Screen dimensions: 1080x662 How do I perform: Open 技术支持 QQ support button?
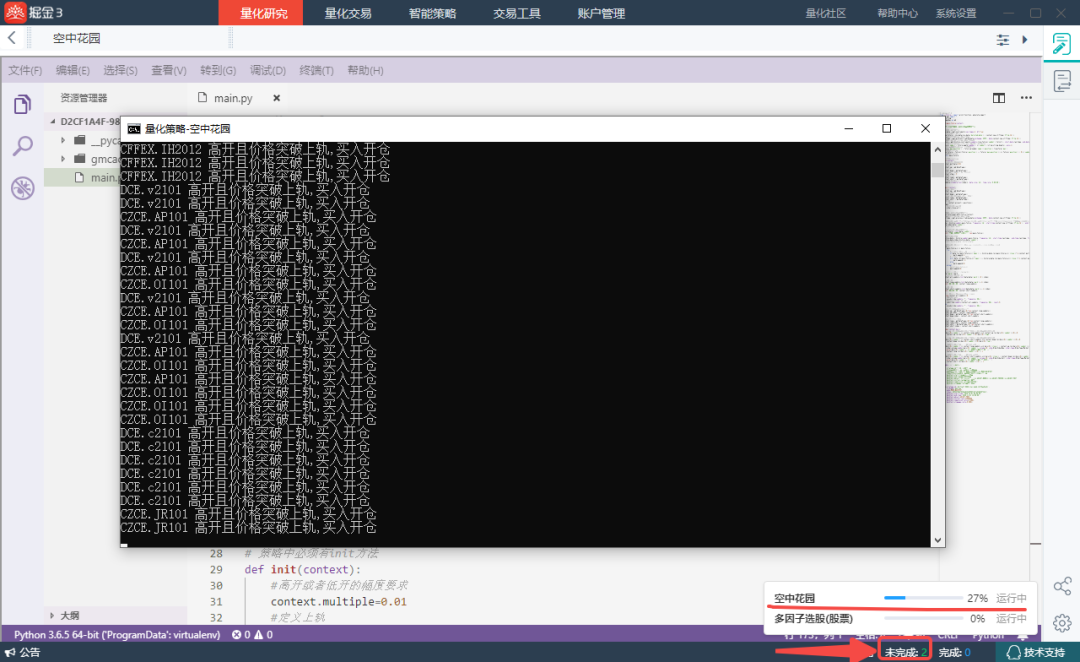tap(1035, 652)
